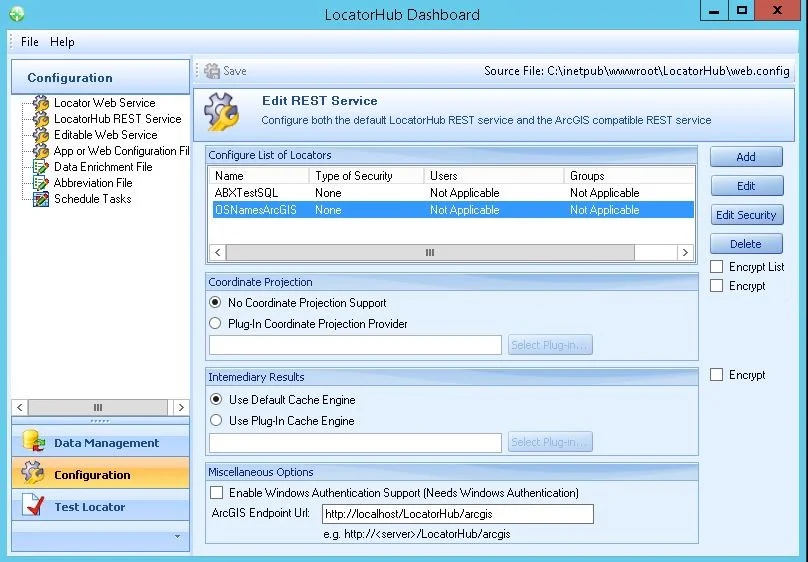The height and width of the screenshot is (562, 808).
Task: Expand the navigation pane options arrow
Action: 177,536
